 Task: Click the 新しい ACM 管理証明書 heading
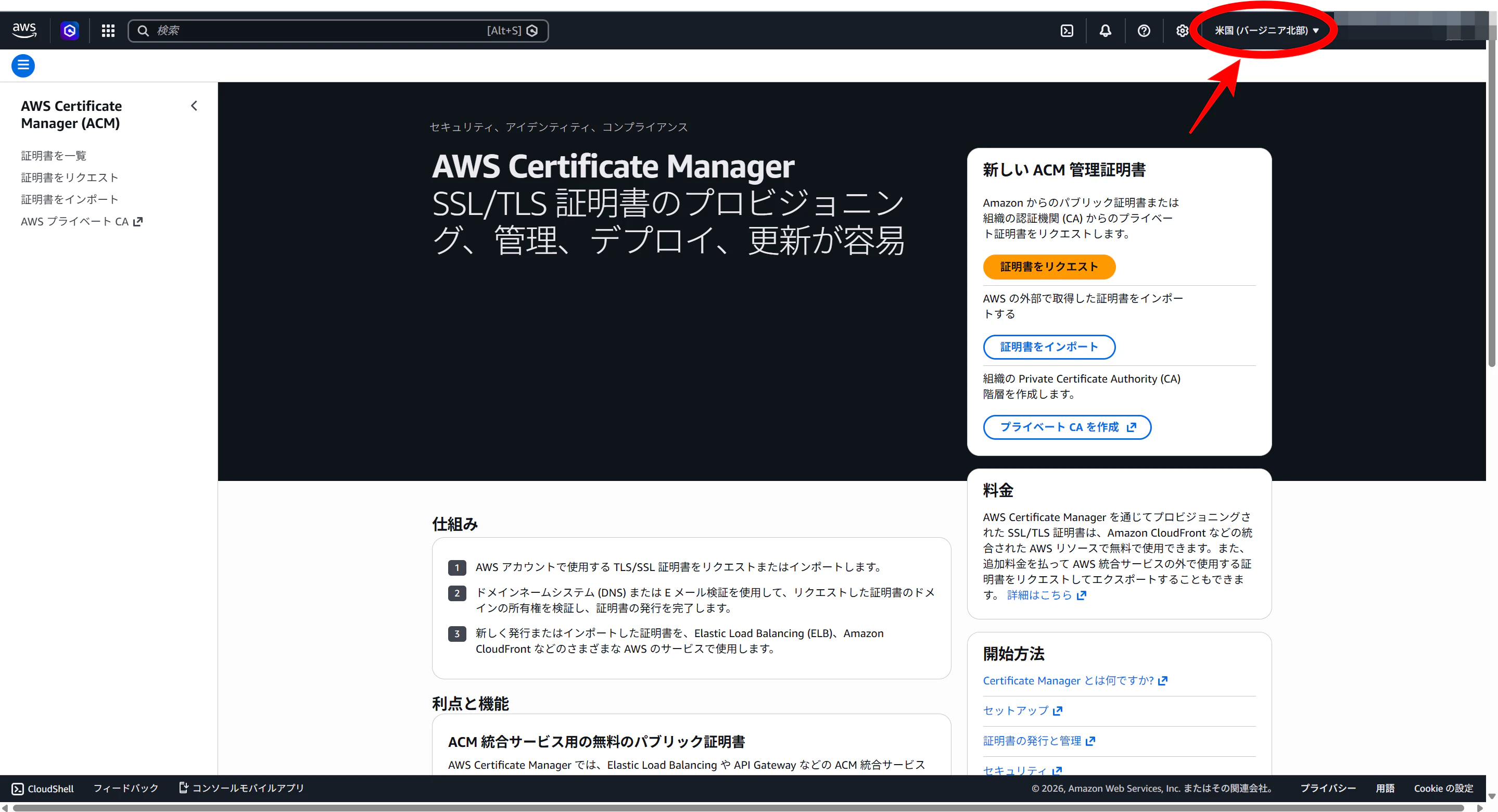click(x=1064, y=170)
